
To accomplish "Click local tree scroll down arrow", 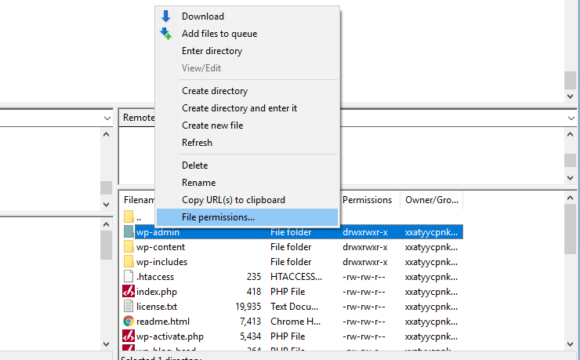I will point(106,204).
